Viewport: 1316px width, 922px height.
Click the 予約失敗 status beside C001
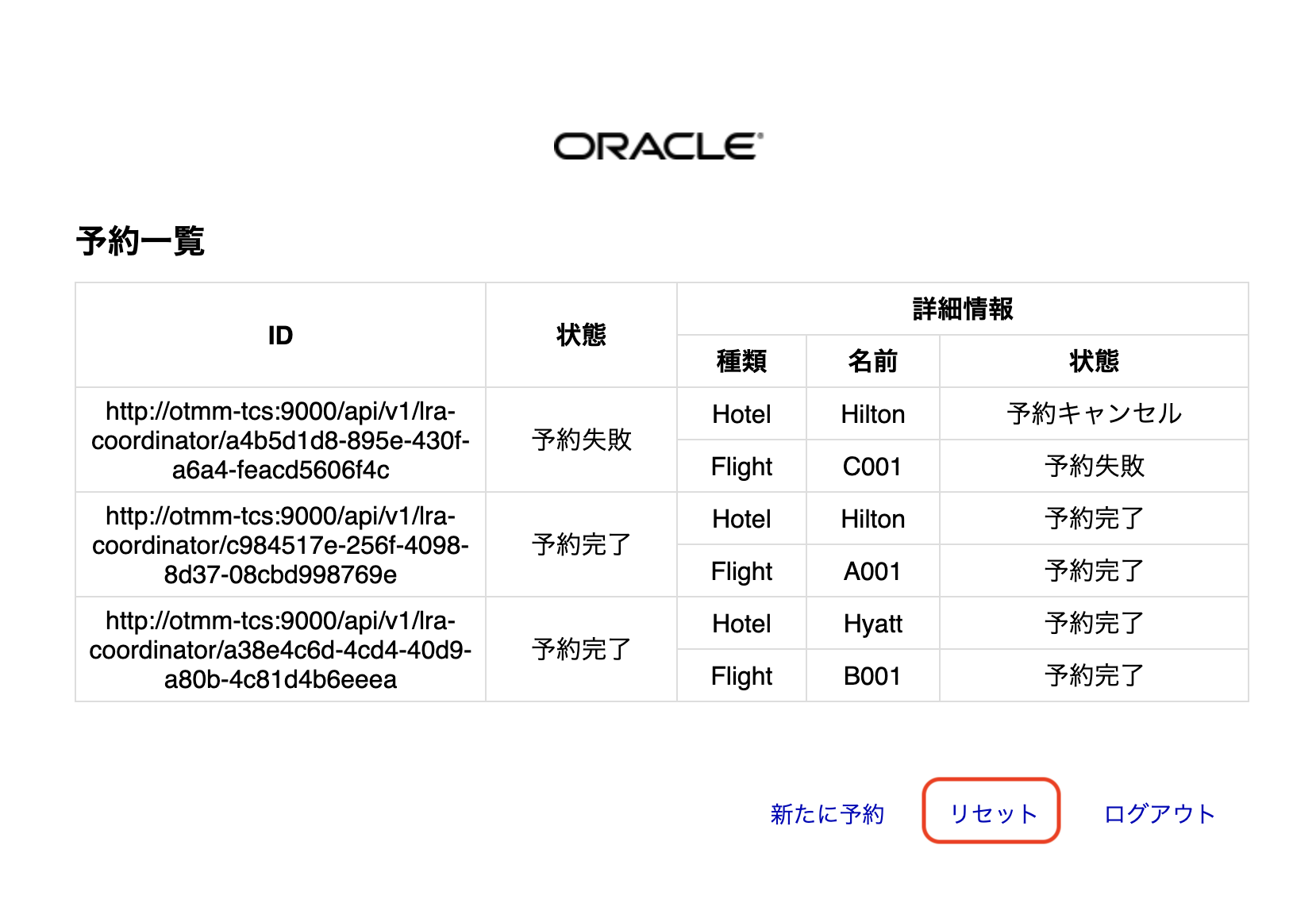tap(1094, 467)
